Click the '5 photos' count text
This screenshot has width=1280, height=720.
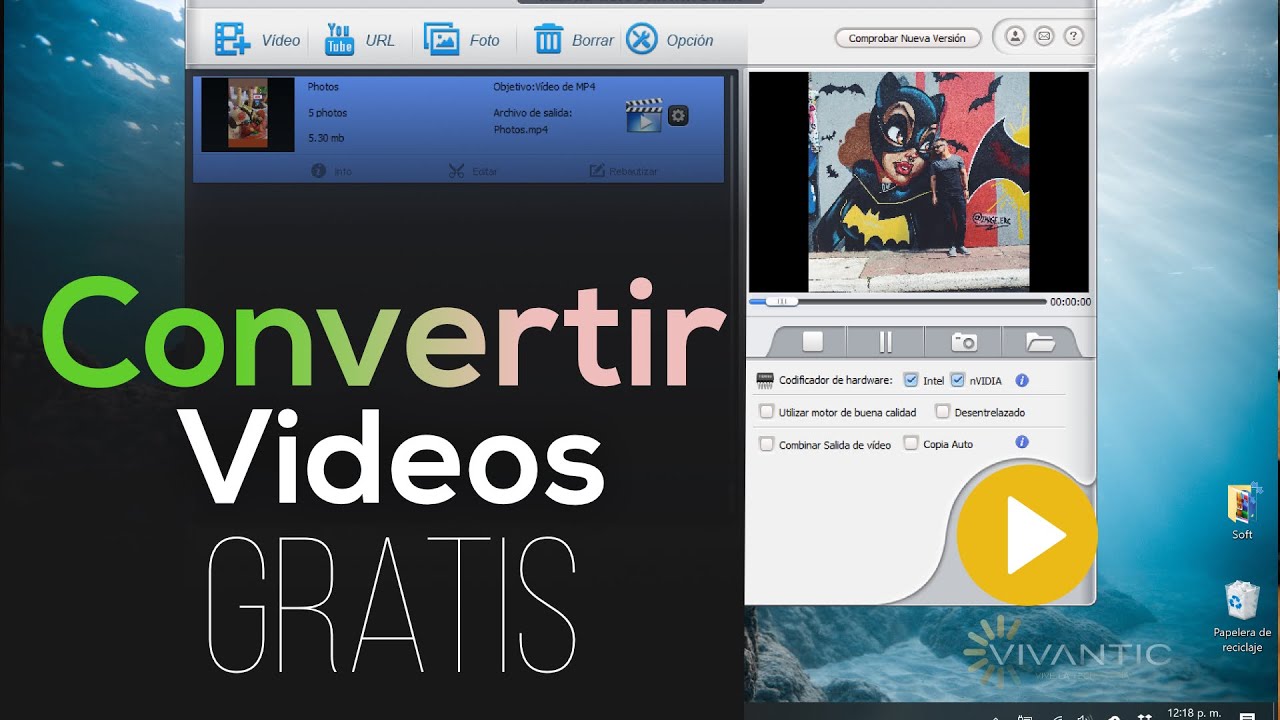click(327, 113)
